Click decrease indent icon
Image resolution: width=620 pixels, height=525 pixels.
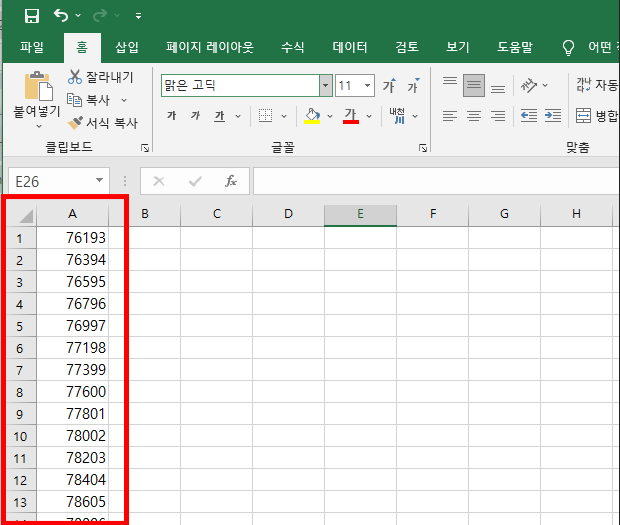click(529, 115)
